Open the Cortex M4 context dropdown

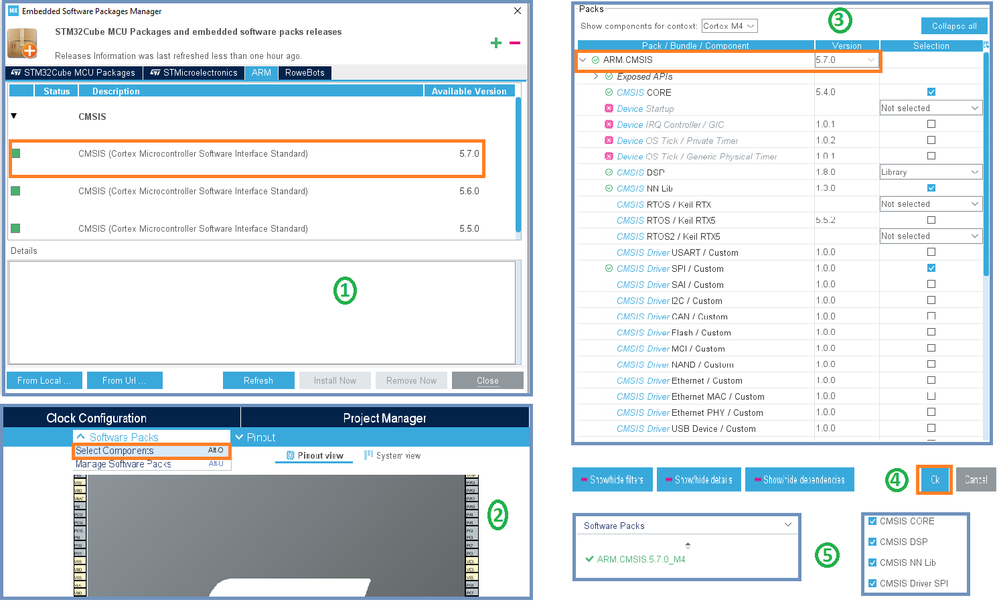point(729,26)
